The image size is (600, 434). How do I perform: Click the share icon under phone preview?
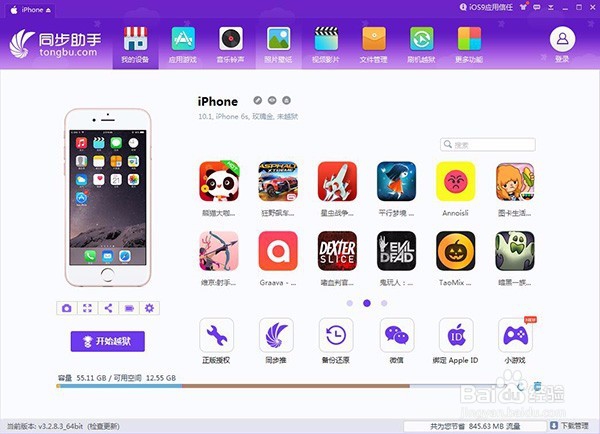[x=108, y=308]
